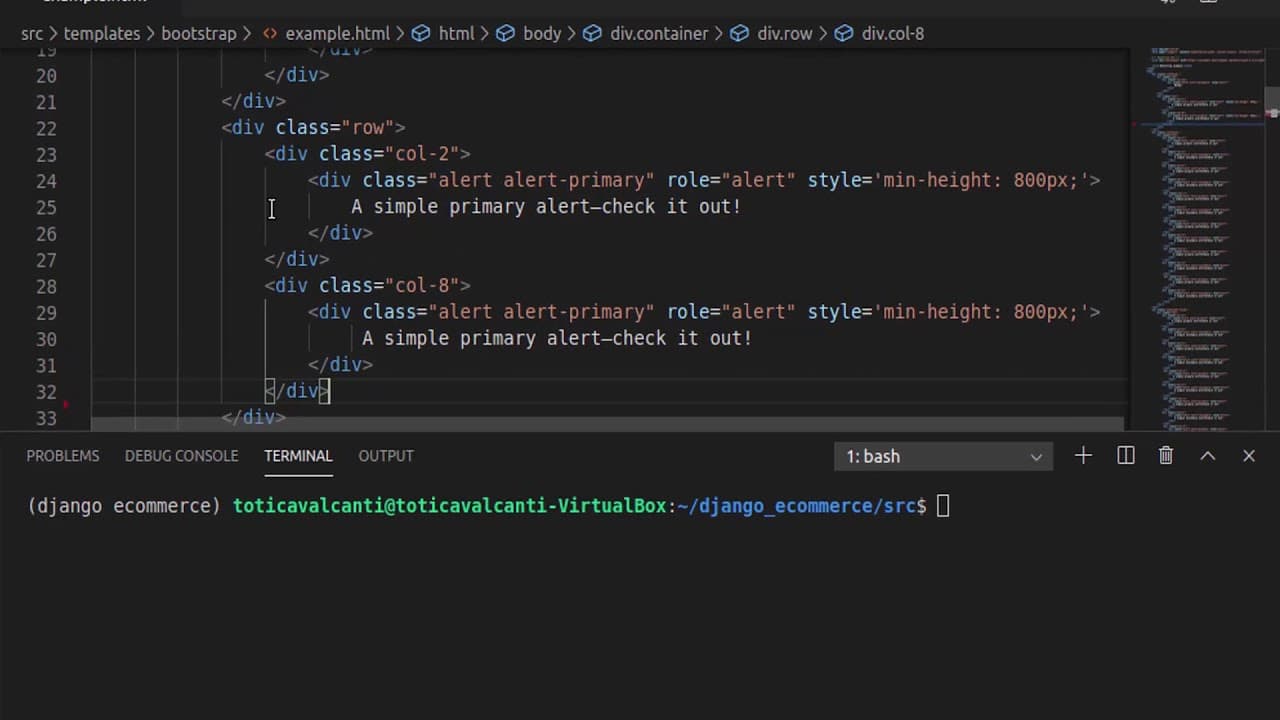Select 'example.html' in the breadcrumb
Image resolution: width=1280 pixels, height=720 pixels.
coord(337,33)
